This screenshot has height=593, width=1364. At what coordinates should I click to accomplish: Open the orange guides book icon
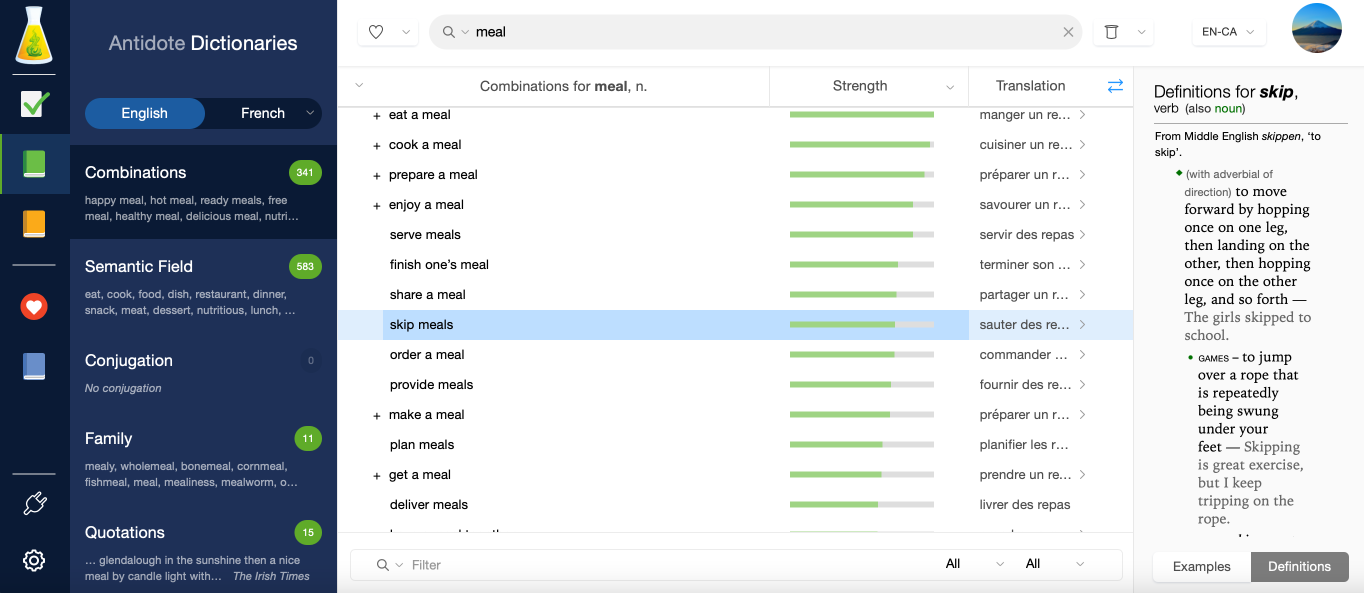tap(35, 223)
